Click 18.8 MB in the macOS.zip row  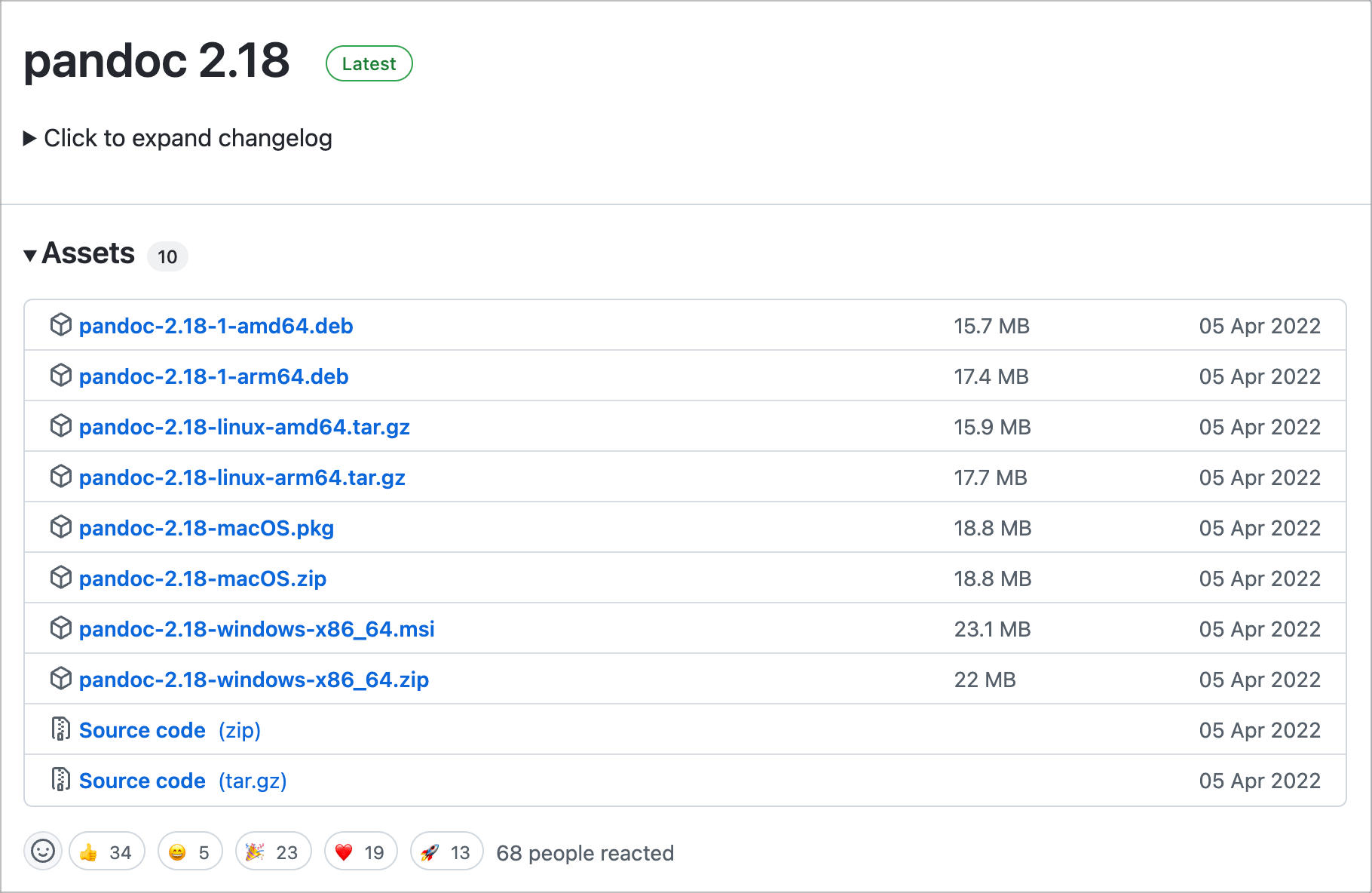tap(993, 578)
